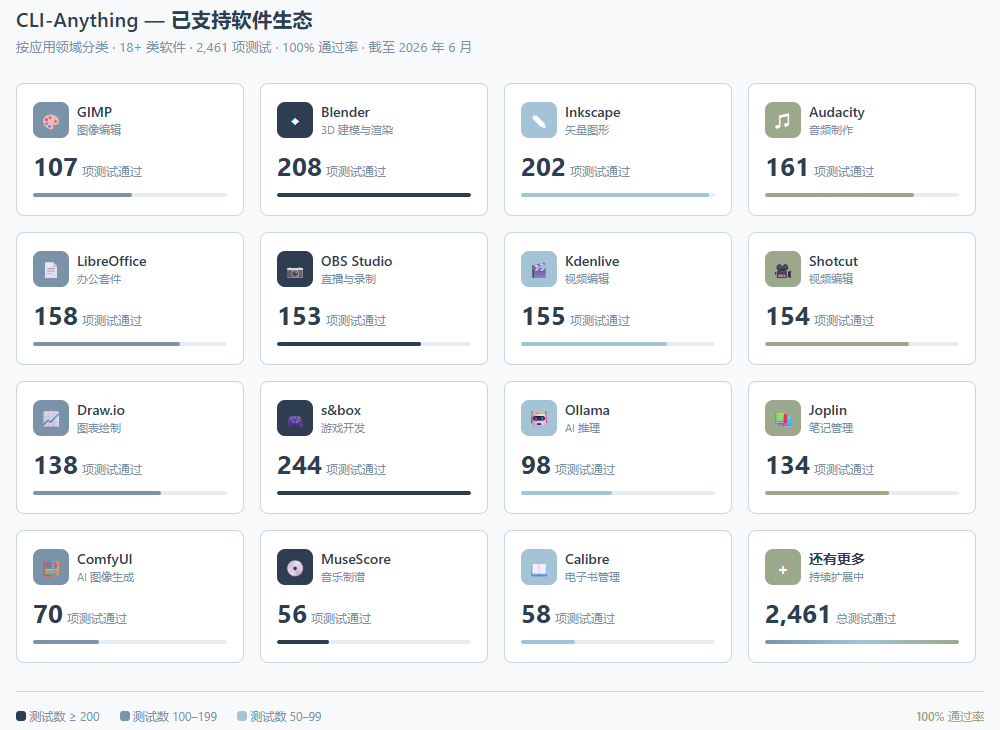
Task: Click the 图像编辑 subtitle under GIMP
Action: (x=99, y=130)
